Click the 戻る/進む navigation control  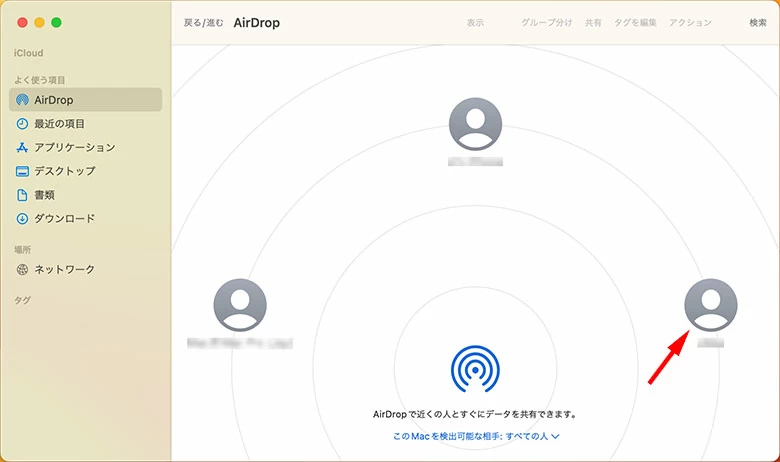203,23
